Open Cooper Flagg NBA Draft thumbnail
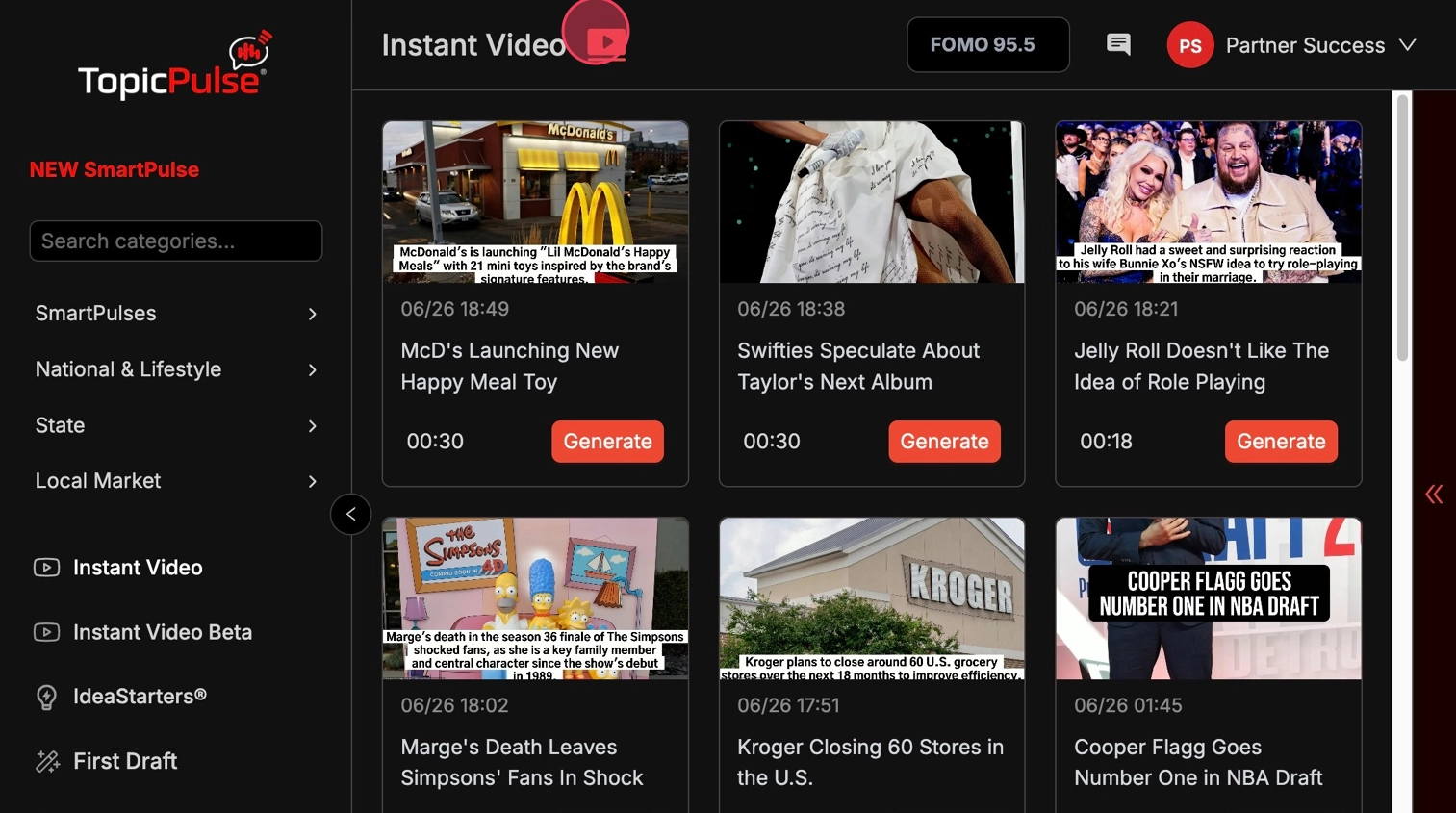Screen dimensions: 1456x813 coord(1209,598)
